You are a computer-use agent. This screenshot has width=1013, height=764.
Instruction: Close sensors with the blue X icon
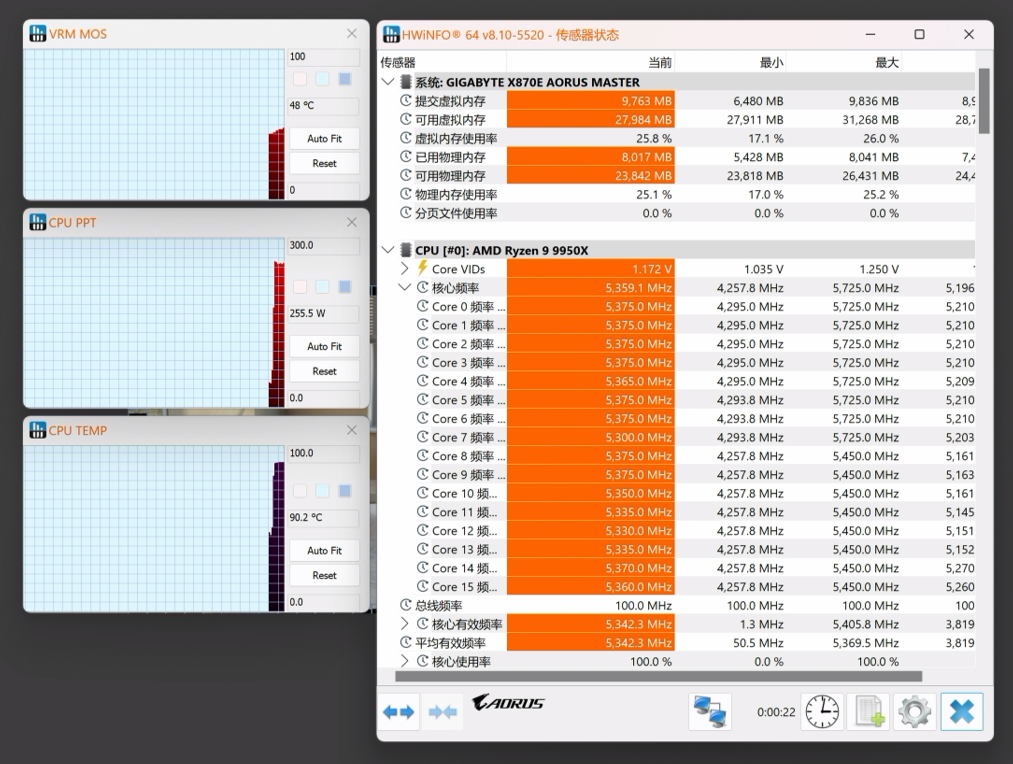[x=961, y=712]
